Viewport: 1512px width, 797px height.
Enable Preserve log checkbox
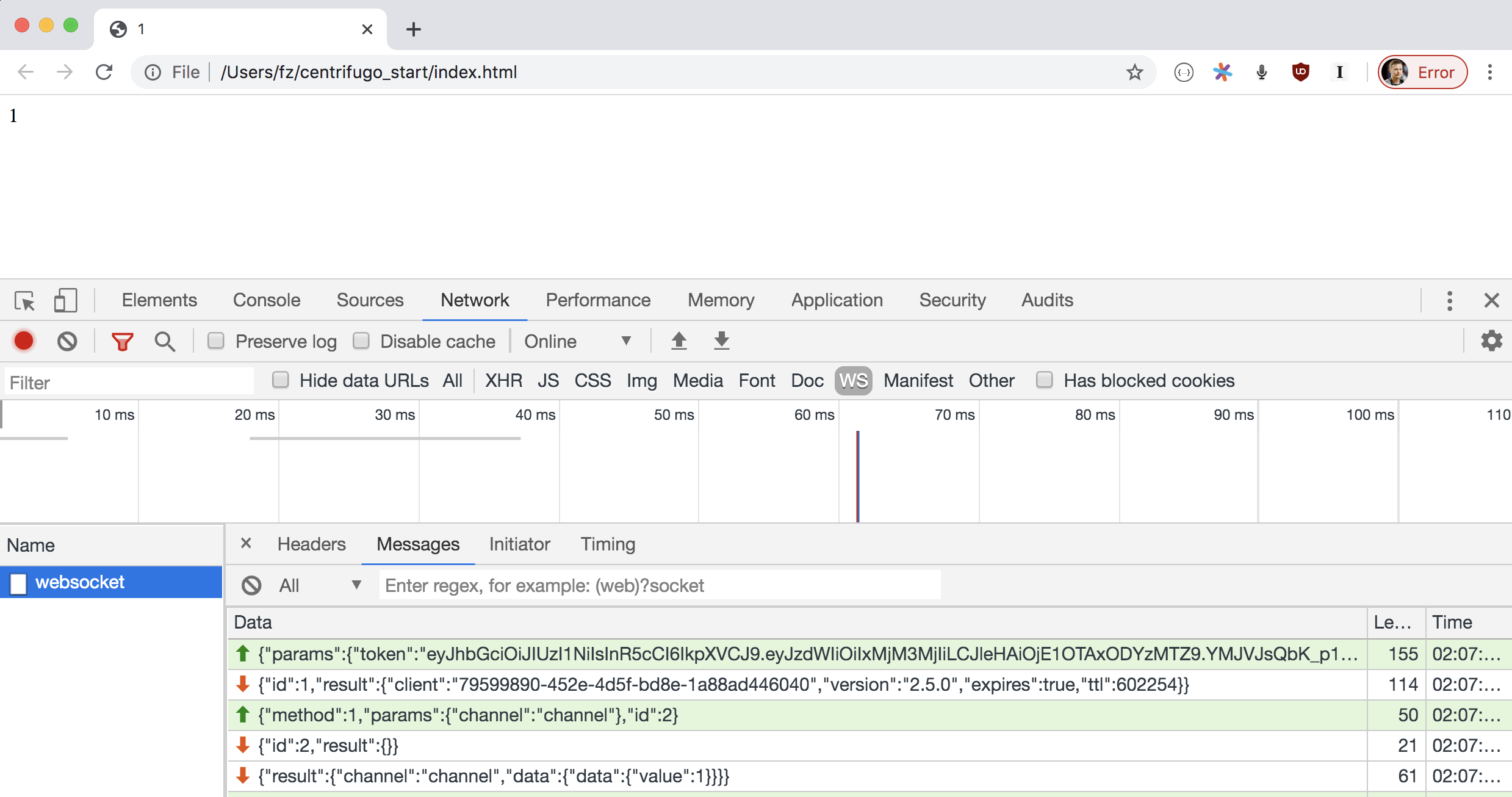(216, 341)
